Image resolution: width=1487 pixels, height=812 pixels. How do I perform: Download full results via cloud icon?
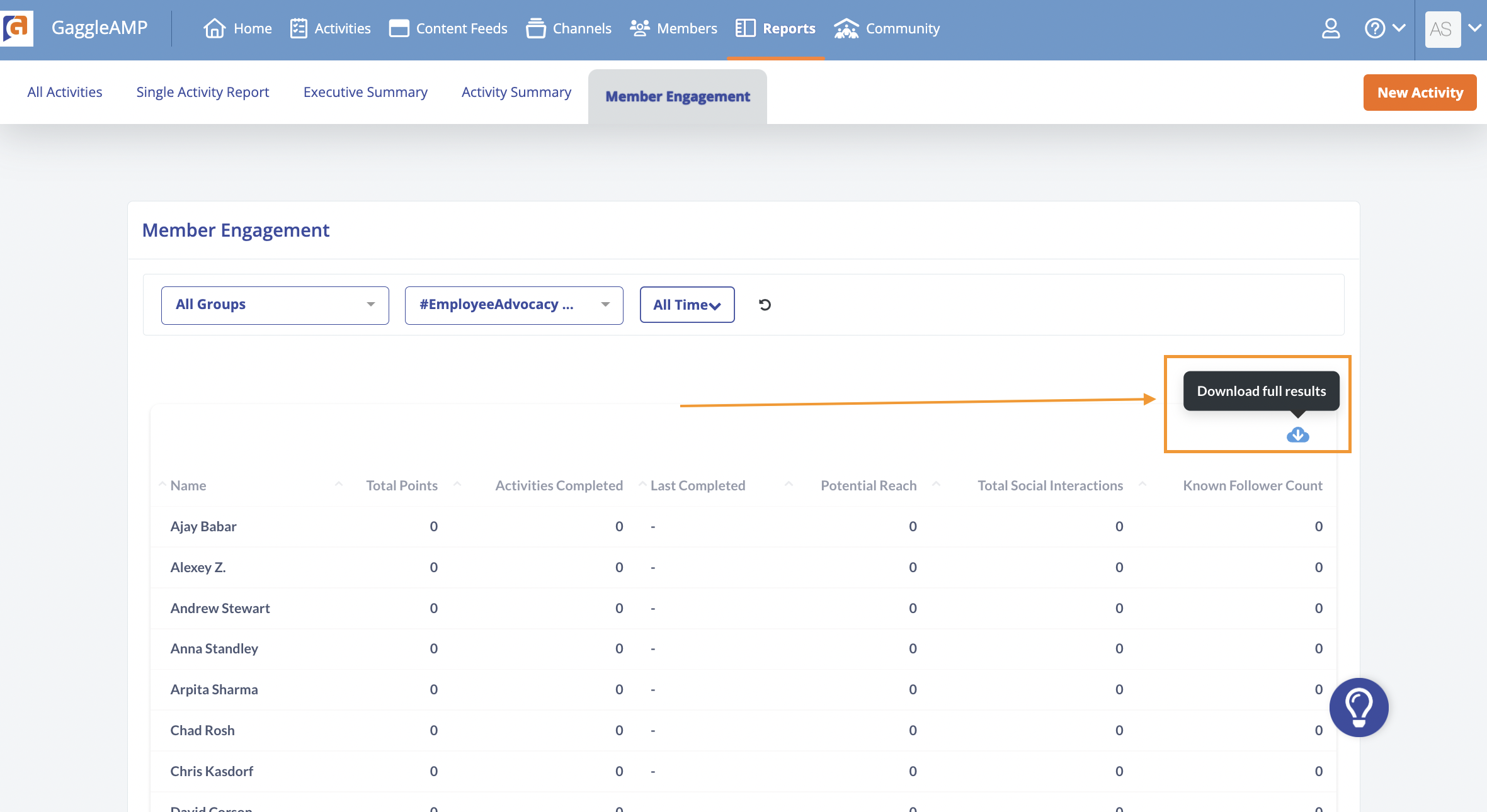click(1297, 435)
